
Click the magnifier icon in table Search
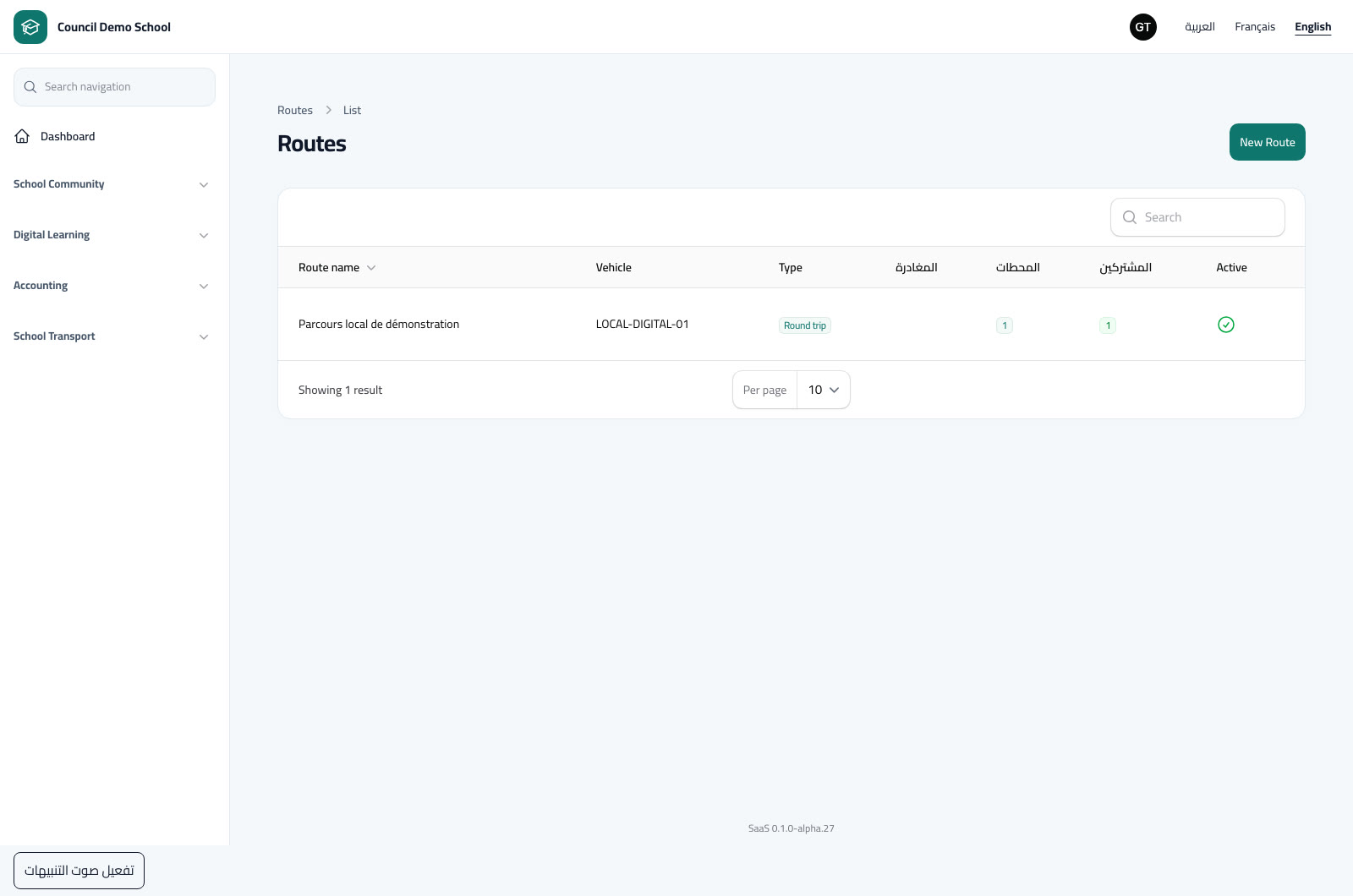click(1130, 217)
